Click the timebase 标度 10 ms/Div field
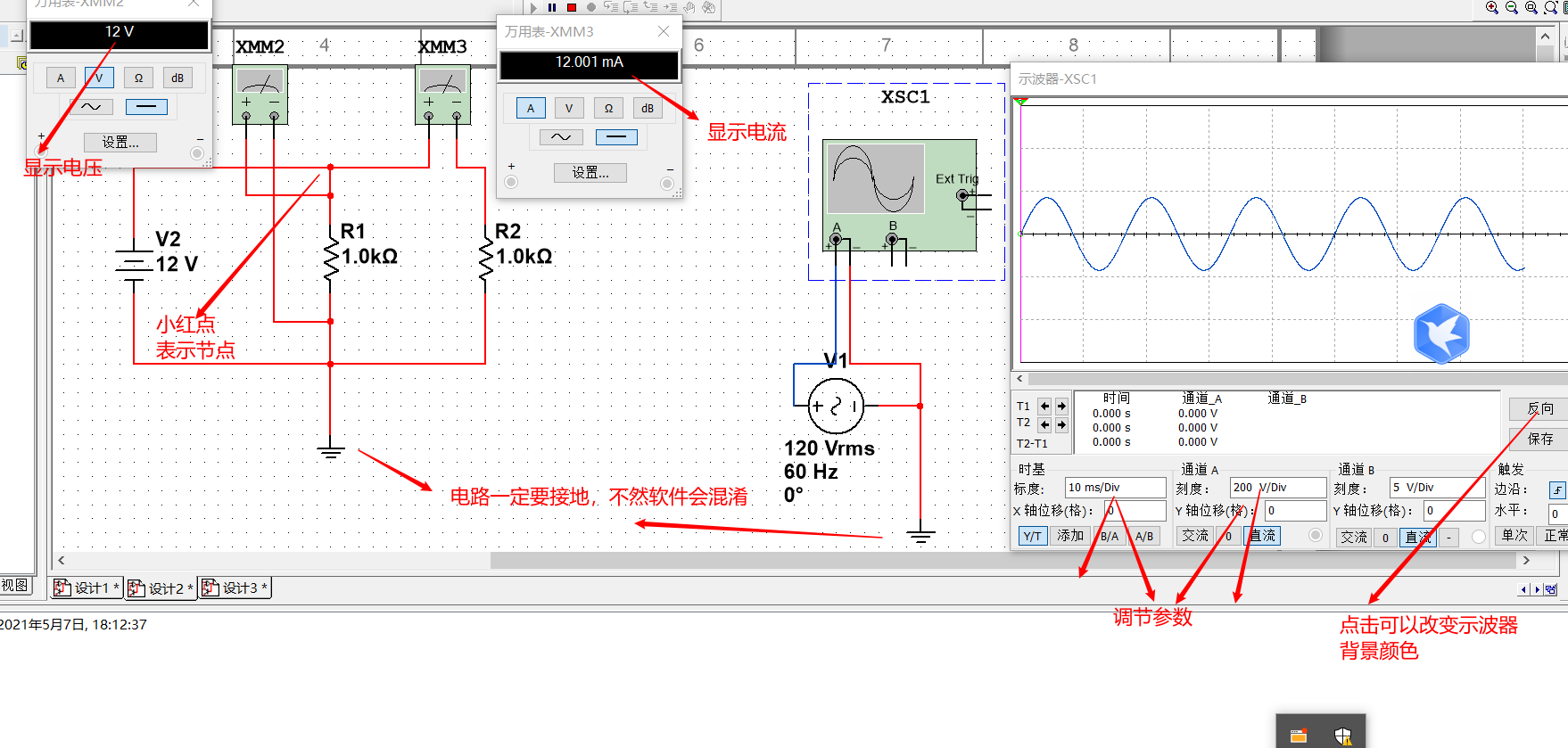The width and height of the screenshot is (1568, 748). point(1116,488)
